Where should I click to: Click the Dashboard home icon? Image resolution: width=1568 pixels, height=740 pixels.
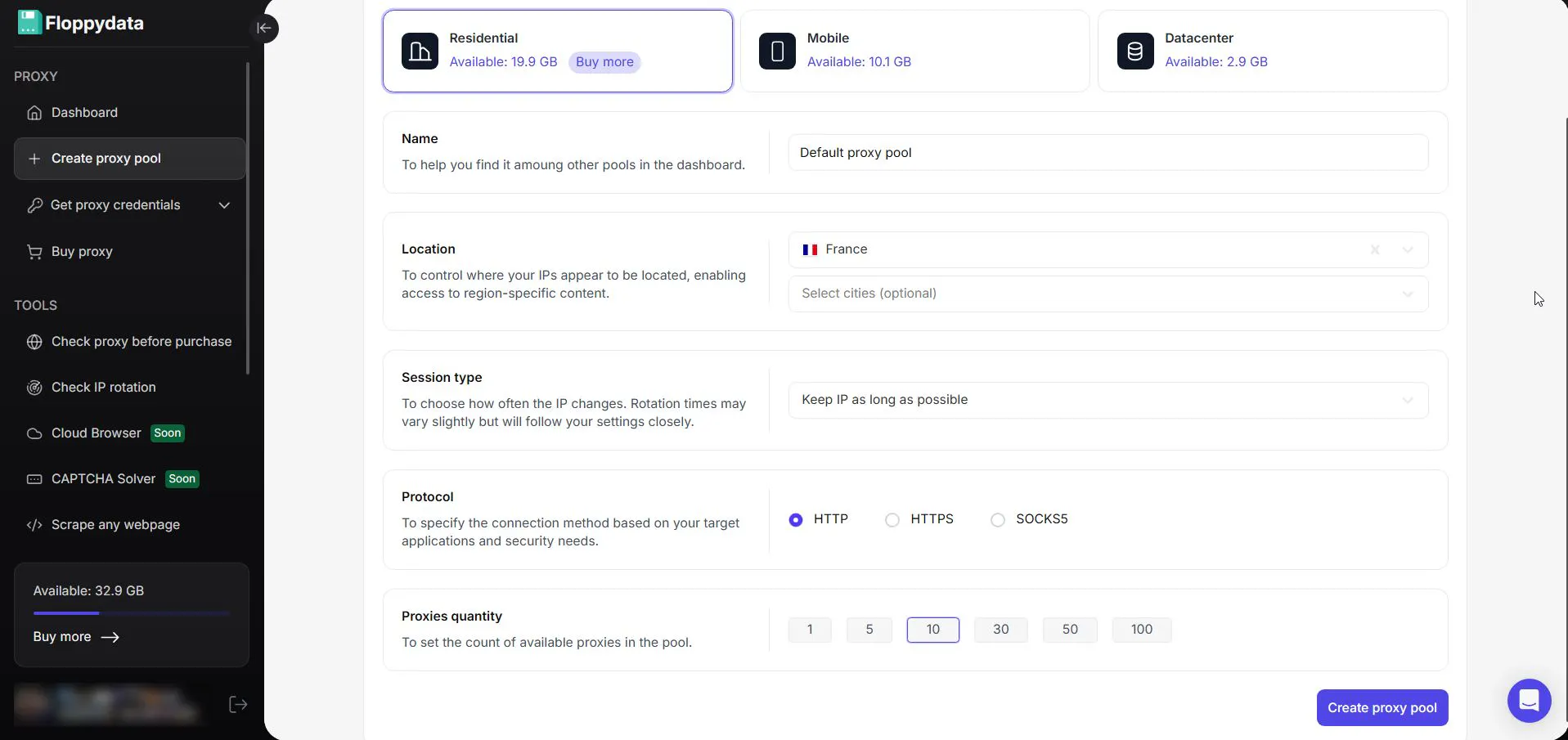[34, 113]
